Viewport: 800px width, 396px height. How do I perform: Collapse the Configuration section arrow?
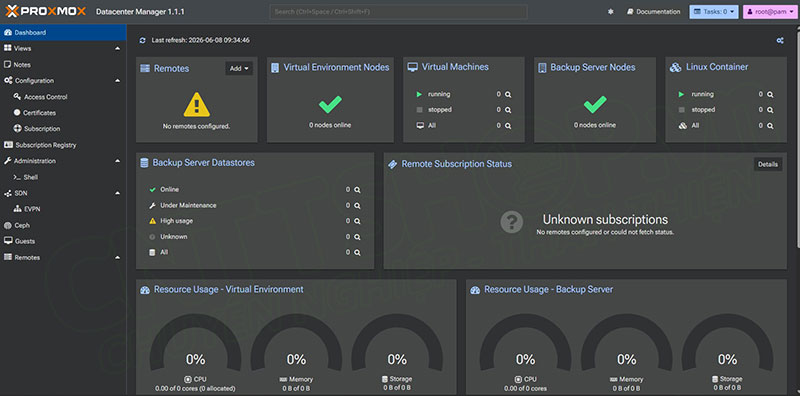[x=118, y=81]
